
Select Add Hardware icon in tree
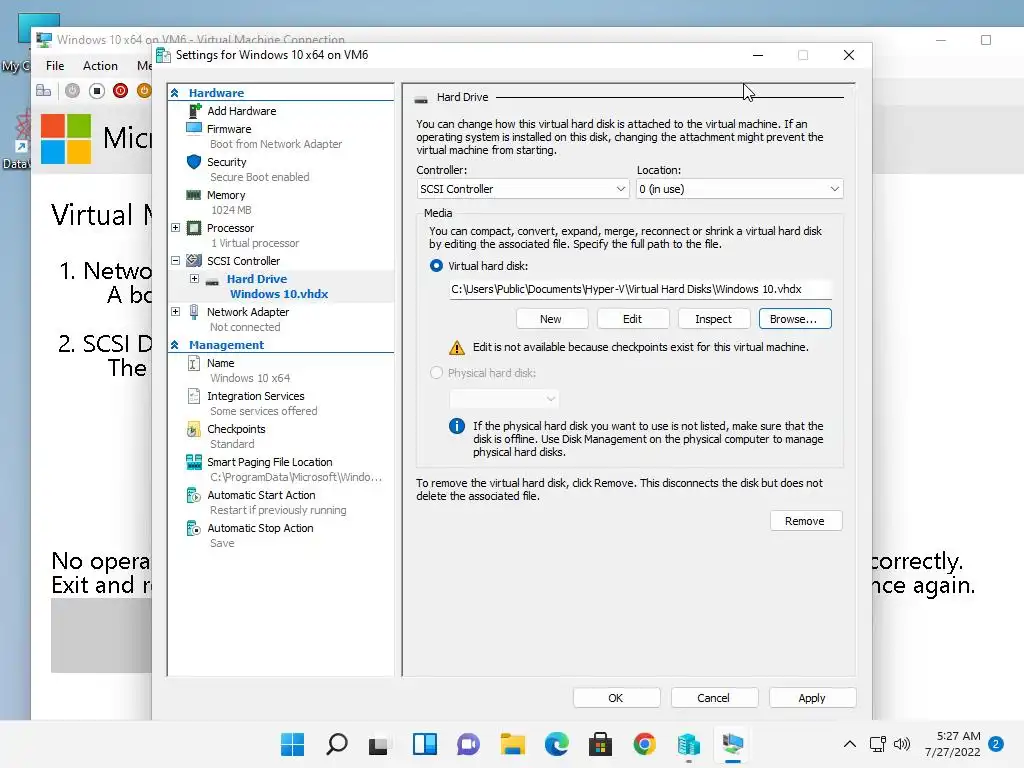point(194,111)
